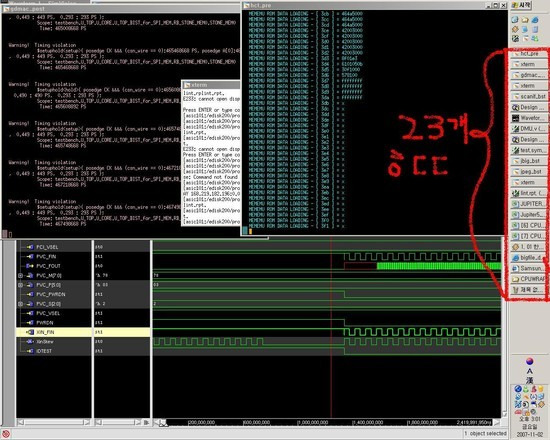Click the system clock showing 3:01
The height and width of the screenshot is (440, 550).
529,420
